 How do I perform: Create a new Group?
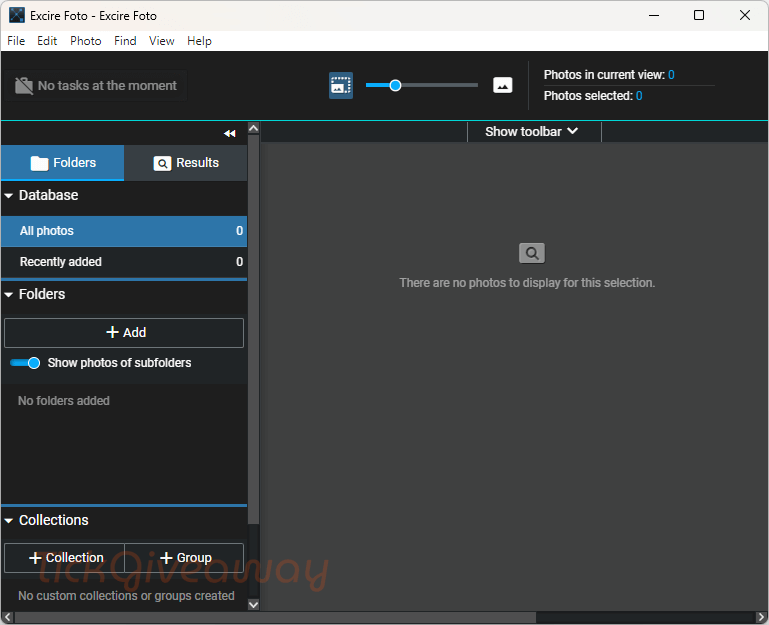pos(184,558)
